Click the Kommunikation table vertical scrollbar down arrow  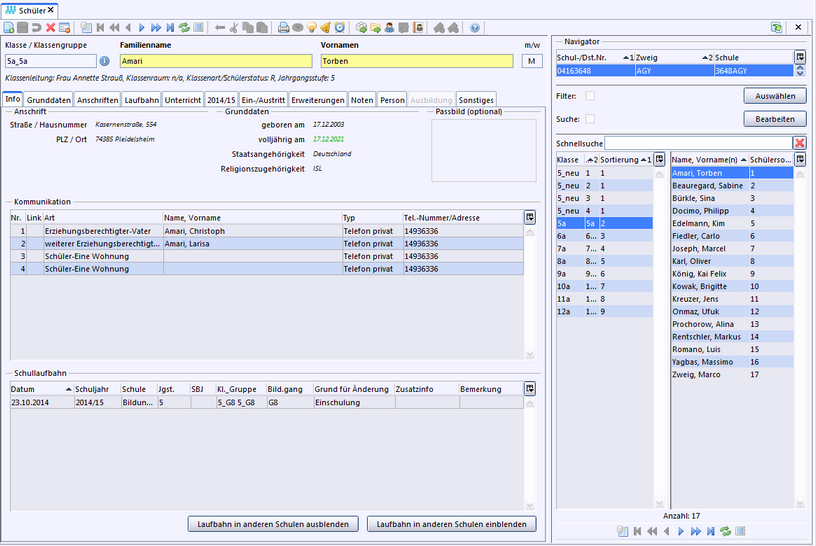tap(529, 354)
